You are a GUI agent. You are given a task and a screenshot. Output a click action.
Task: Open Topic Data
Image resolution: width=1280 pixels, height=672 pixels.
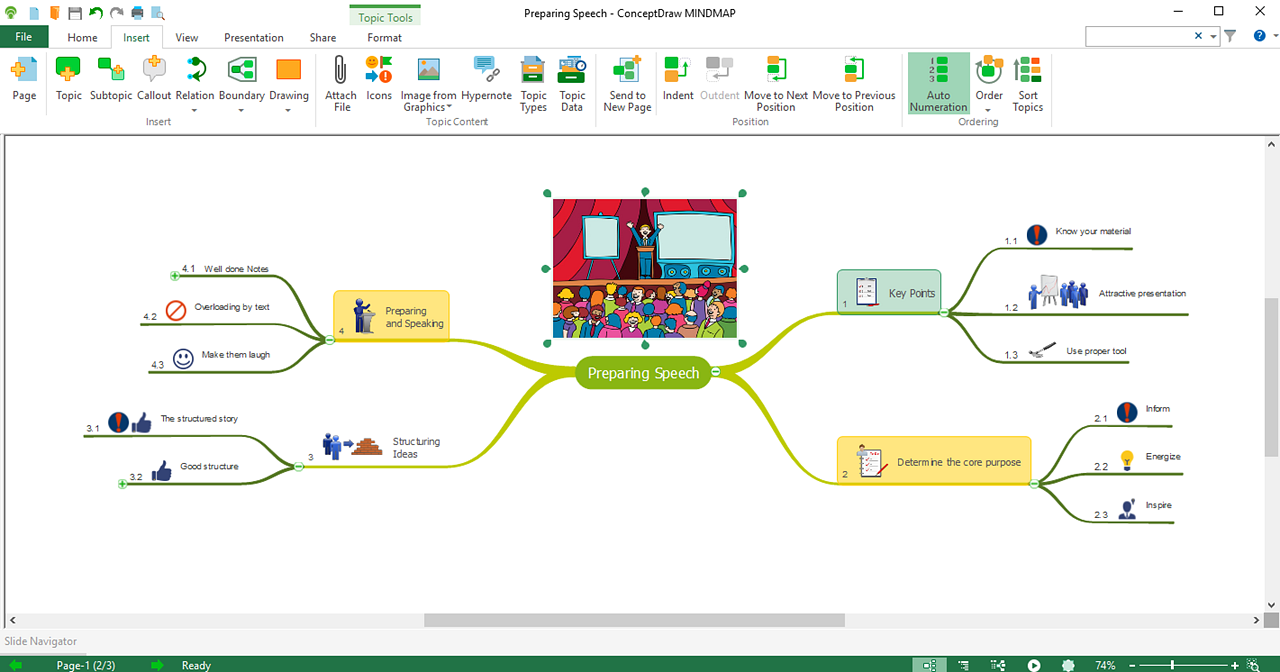[572, 84]
